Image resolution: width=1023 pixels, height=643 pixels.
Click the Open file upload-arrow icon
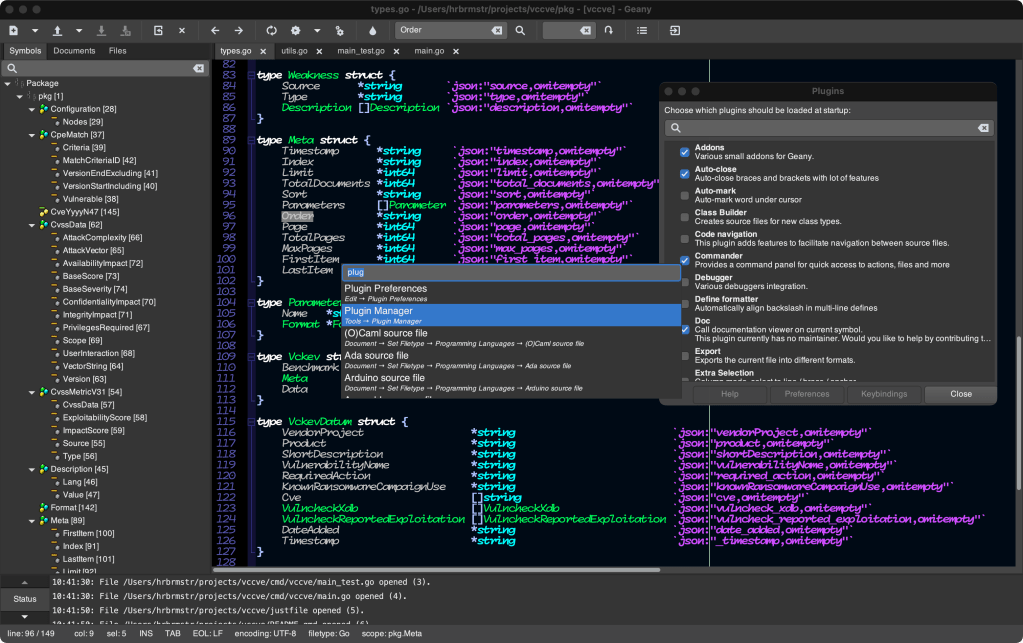coord(57,31)
